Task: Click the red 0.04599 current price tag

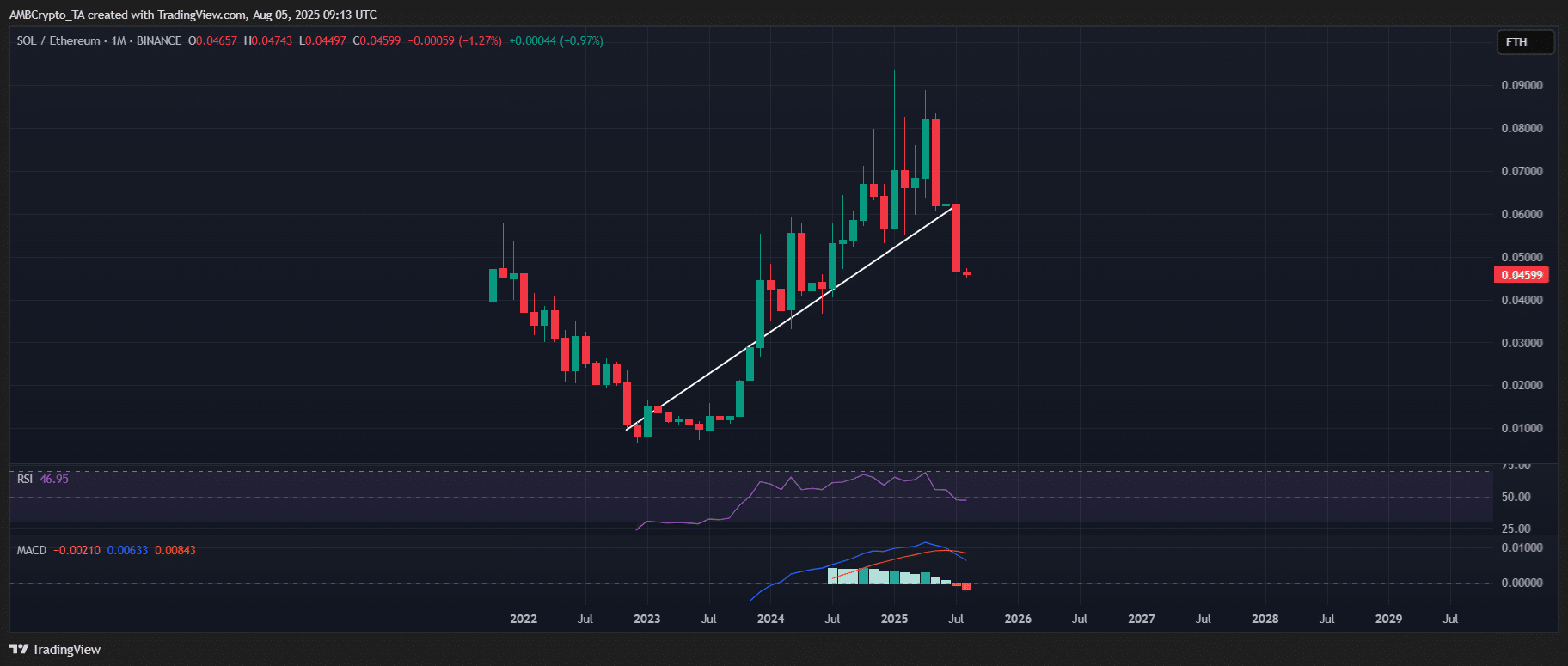Action: pyautogui.click(x=1522, y=275)
